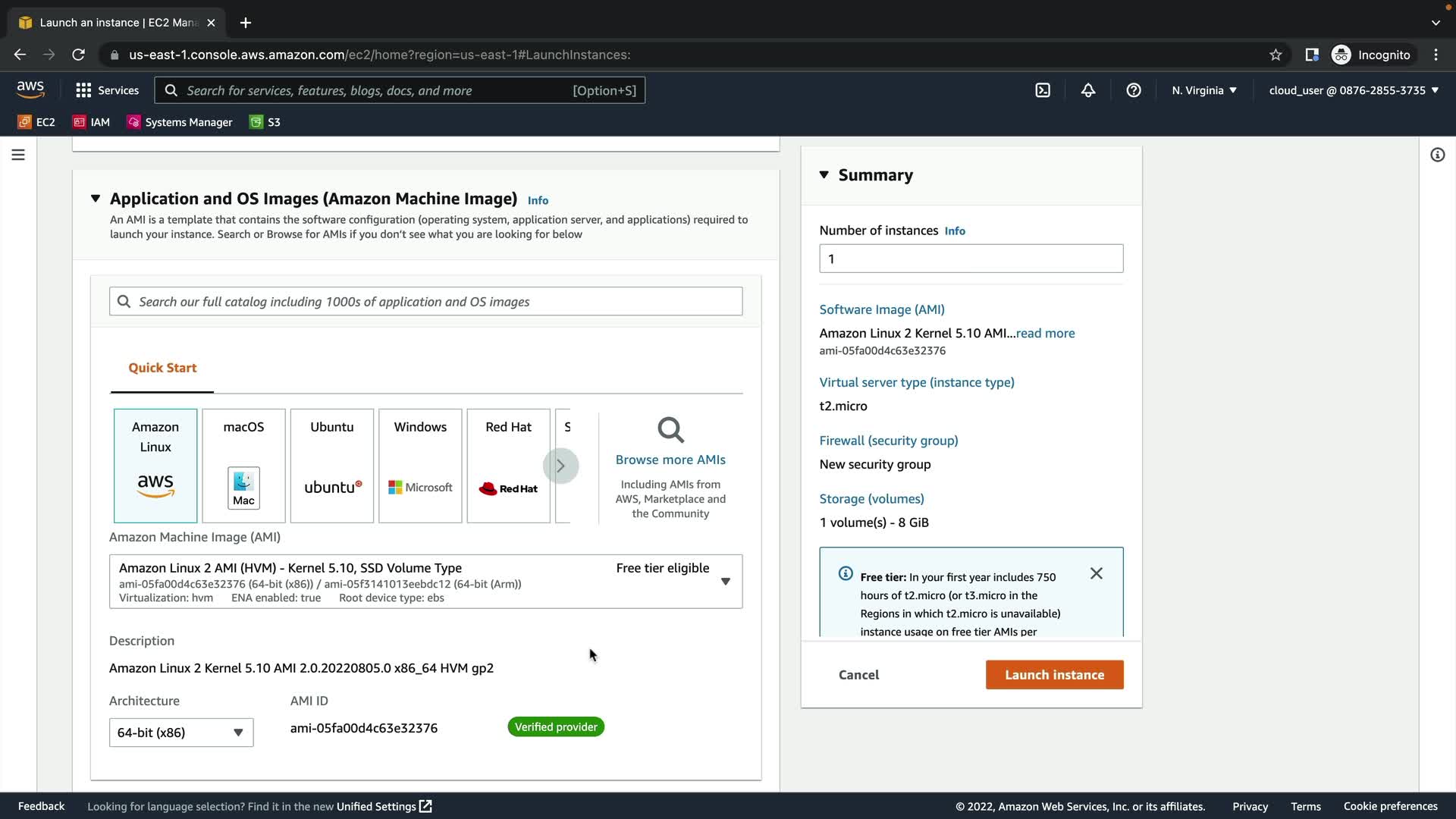Open the help question mark icon
Image resolution: width=1456 pixels, height=819 pixels.
pos(1134,90)
